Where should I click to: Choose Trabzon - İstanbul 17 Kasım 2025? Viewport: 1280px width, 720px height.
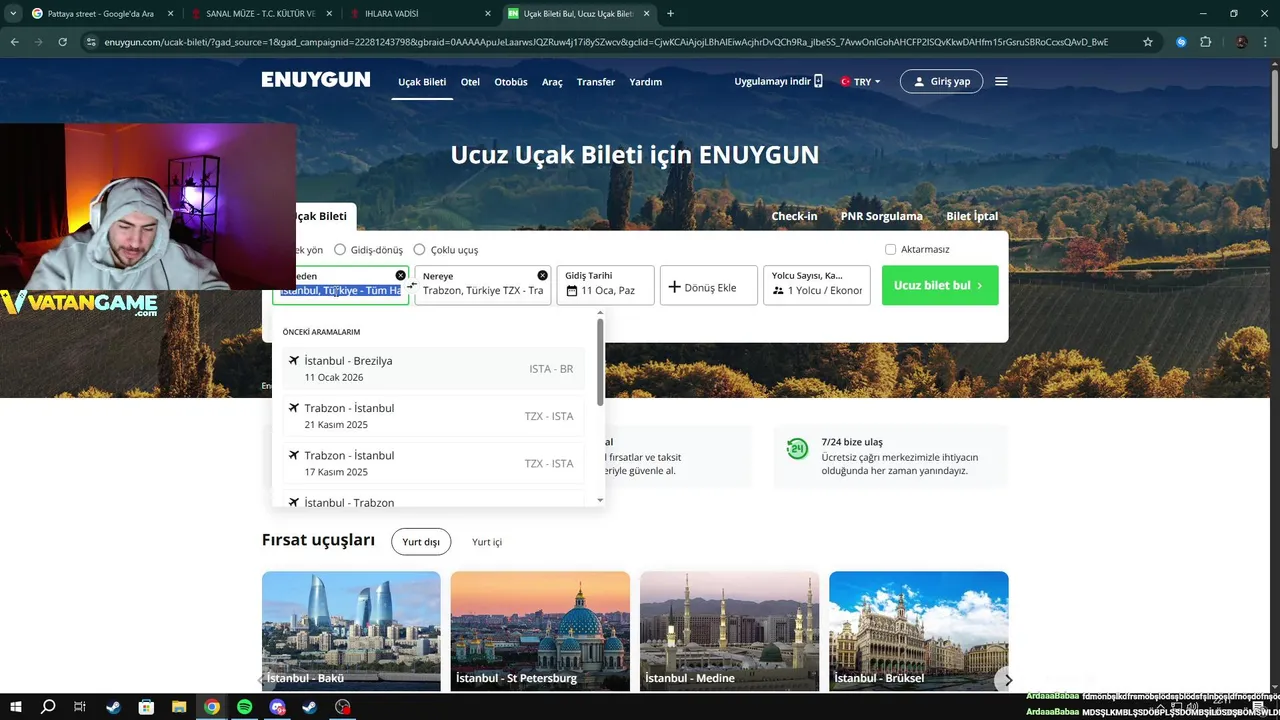433,463
